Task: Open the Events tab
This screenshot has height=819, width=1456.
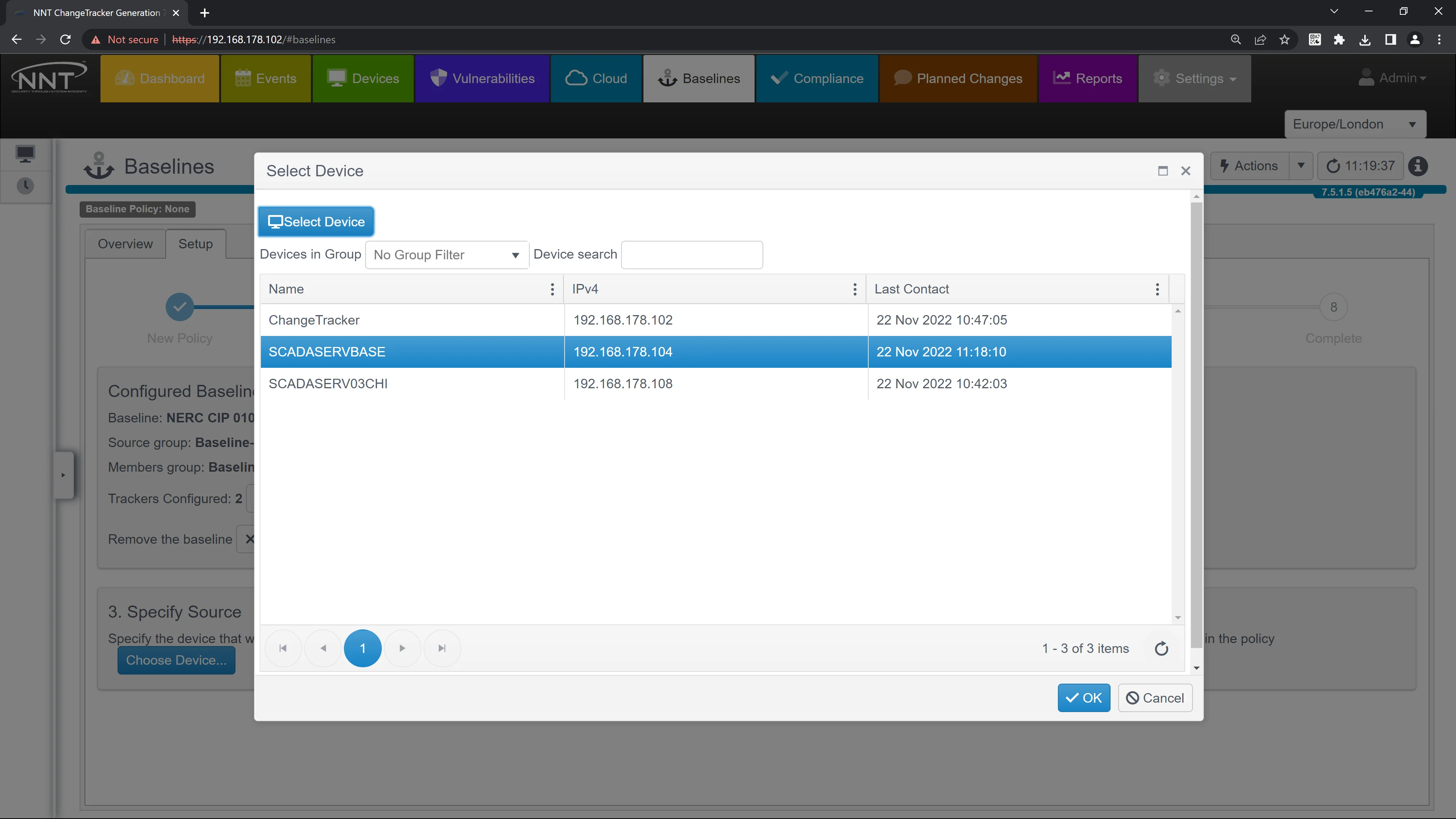Action: pos(266,78)
